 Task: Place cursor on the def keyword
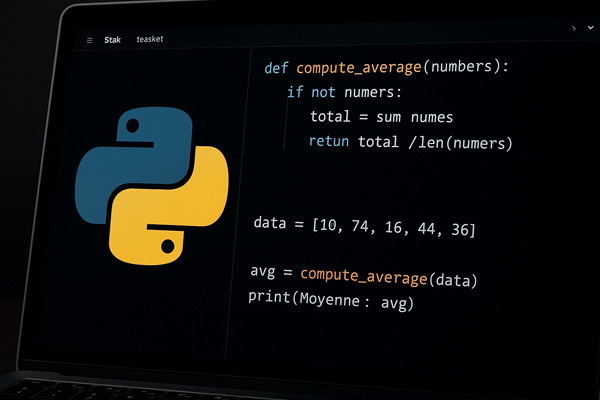pyautogui.click(x=277, y=68)
